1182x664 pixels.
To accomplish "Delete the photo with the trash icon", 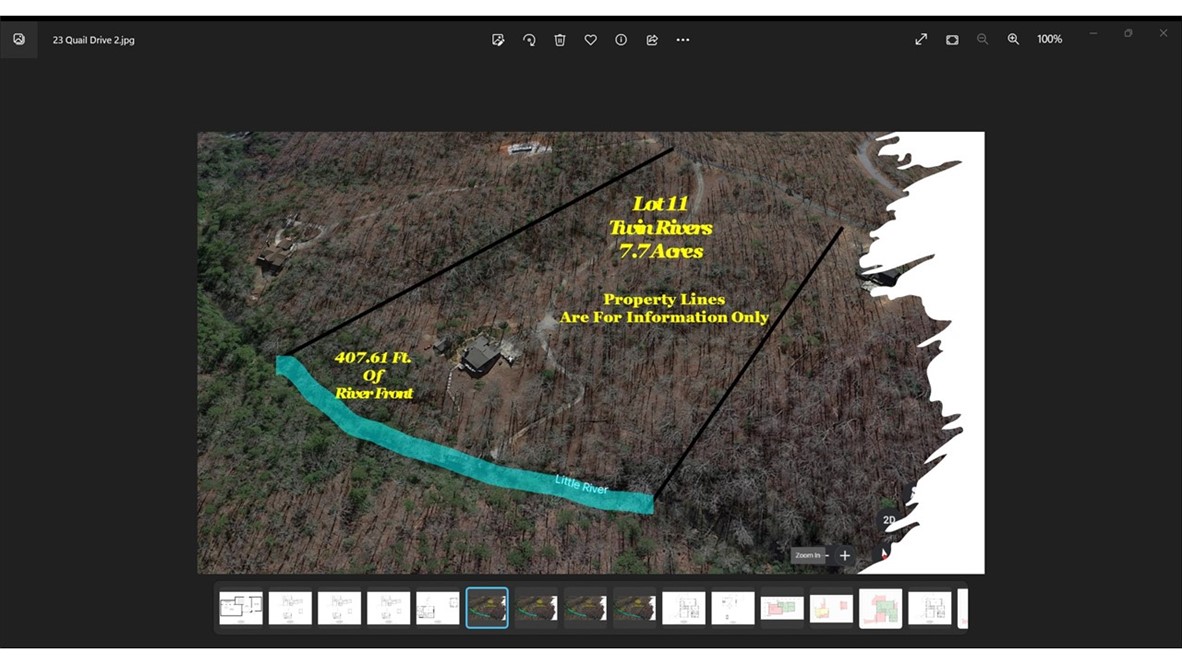I will click(560, 40).
